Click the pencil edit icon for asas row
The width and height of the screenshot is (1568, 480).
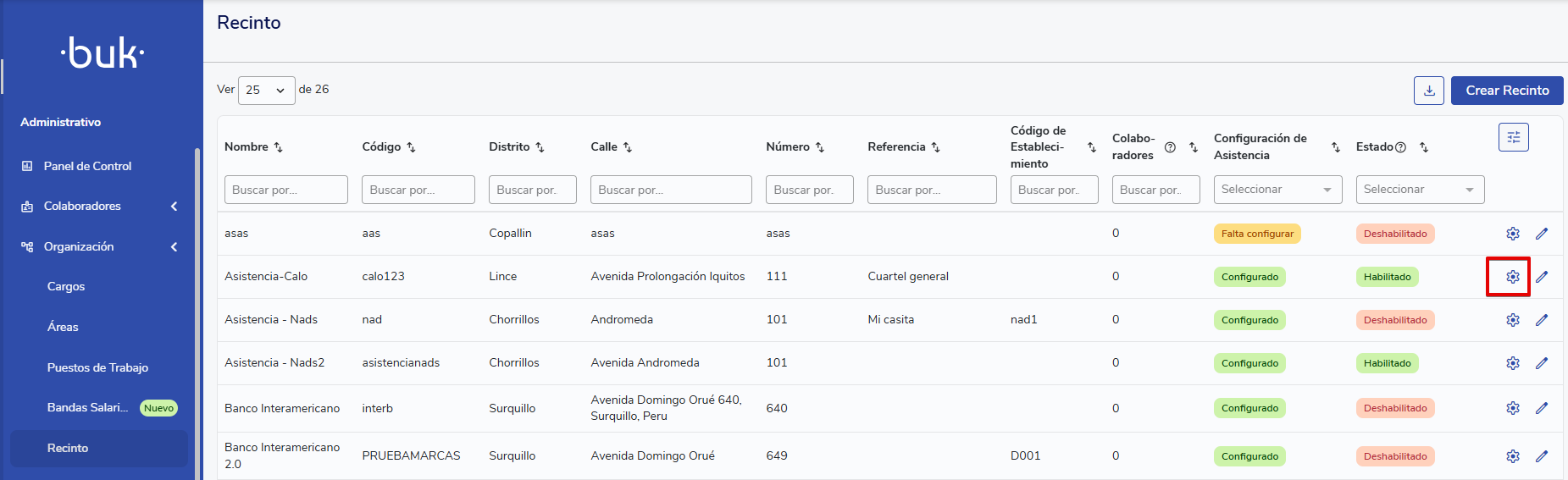coord(1542,234)
